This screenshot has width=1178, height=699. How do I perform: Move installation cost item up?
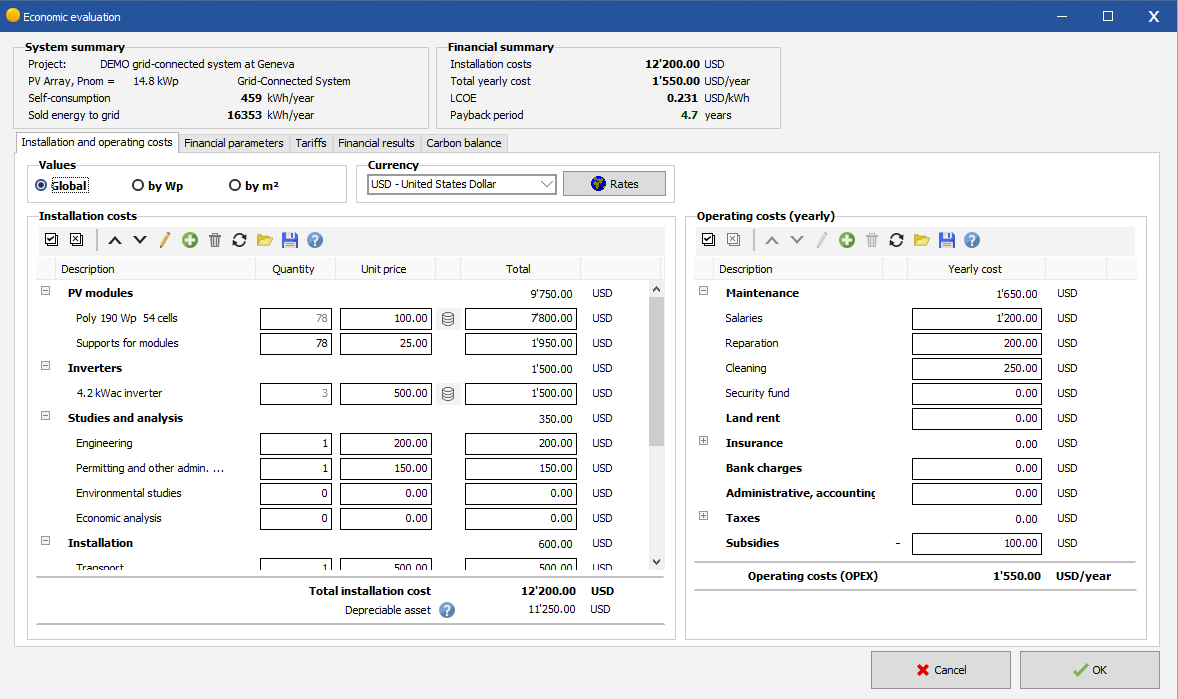pos(115,241)
